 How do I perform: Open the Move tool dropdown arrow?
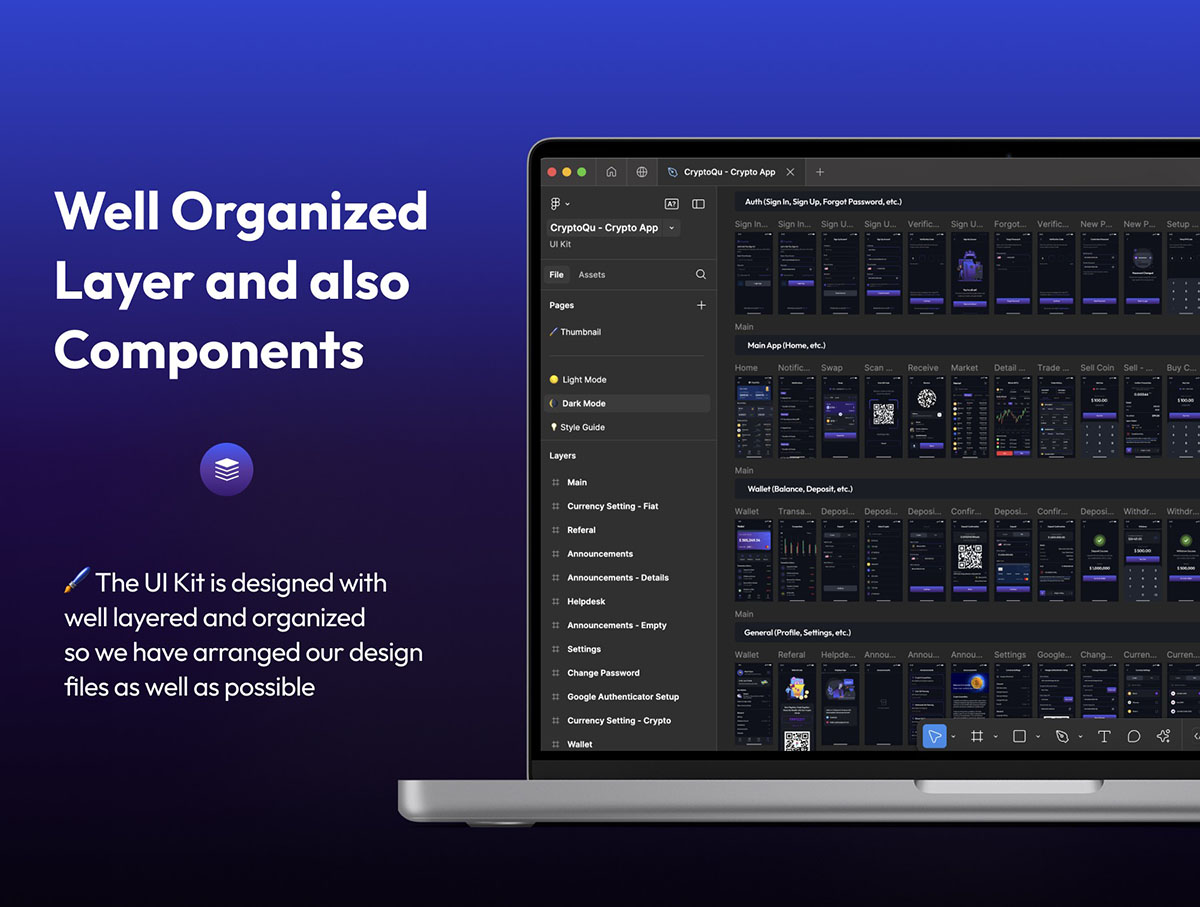pyautogui.click(x=953, y=737)
